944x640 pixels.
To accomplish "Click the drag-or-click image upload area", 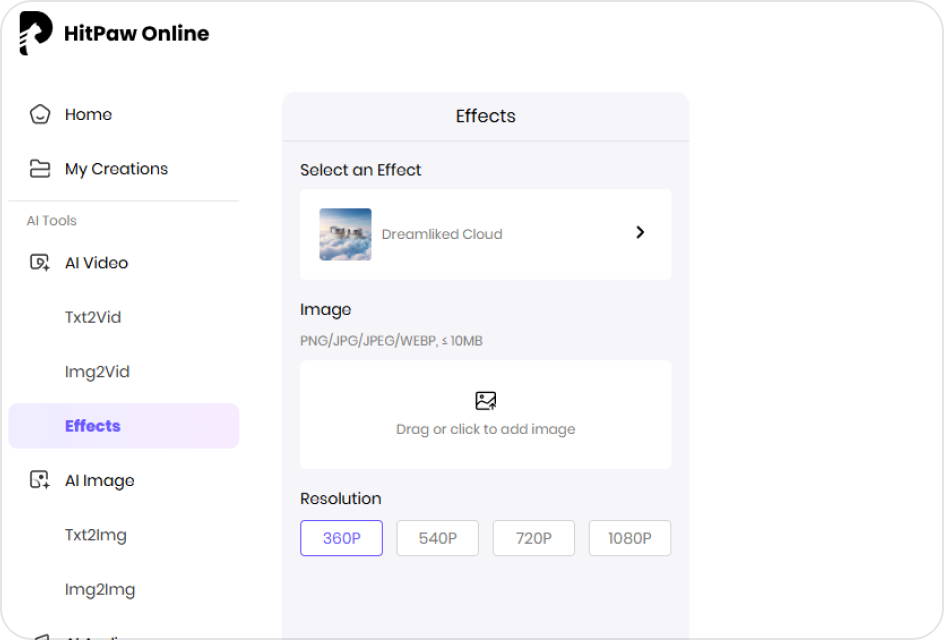I will pyautogui.click(x=485, y=414).
